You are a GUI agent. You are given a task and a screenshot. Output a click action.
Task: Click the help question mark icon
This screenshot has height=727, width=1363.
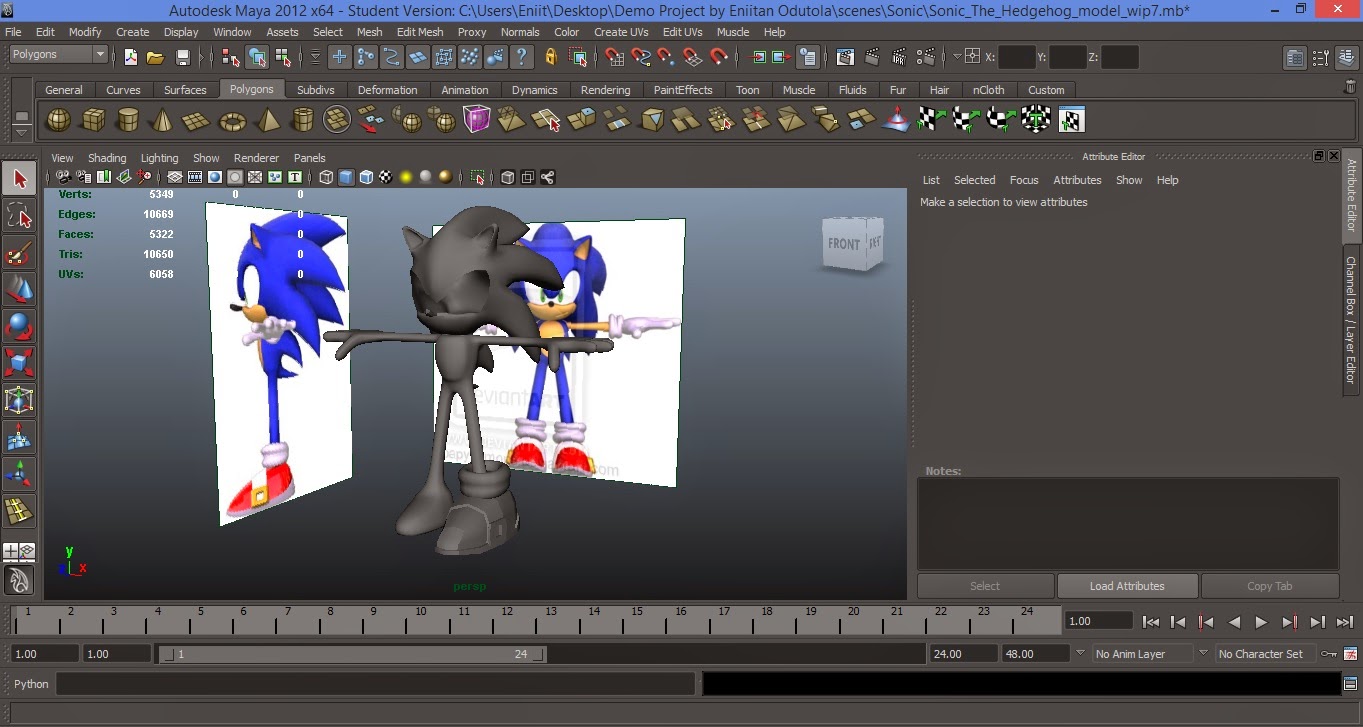(x=521, y=57)
